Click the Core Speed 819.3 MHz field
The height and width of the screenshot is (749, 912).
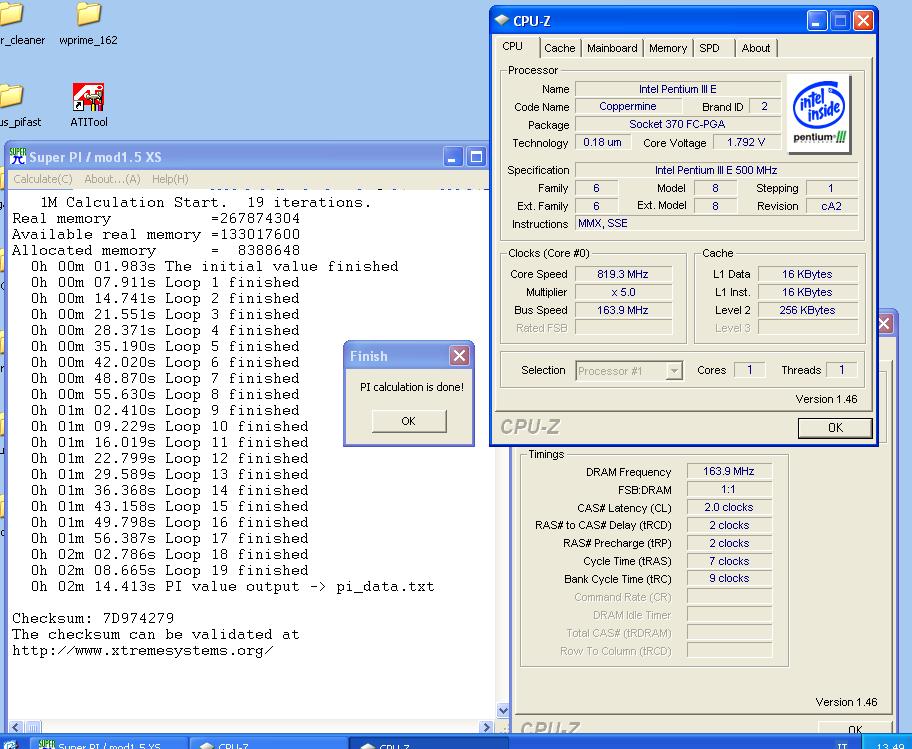pyautogui.click(x=623, y=274)
